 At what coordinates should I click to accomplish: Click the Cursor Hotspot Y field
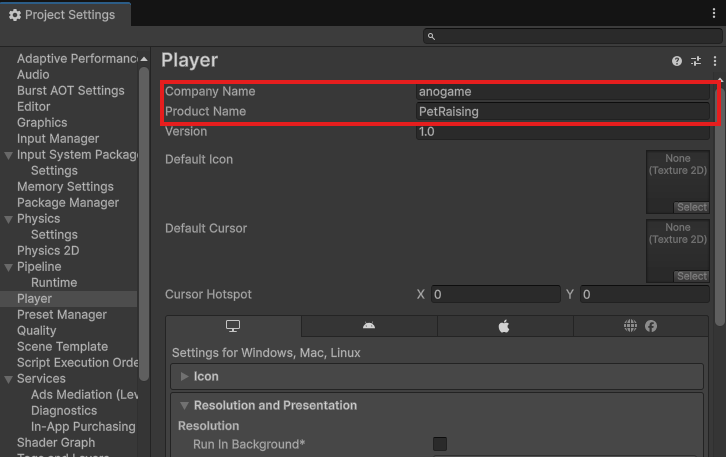645,294
